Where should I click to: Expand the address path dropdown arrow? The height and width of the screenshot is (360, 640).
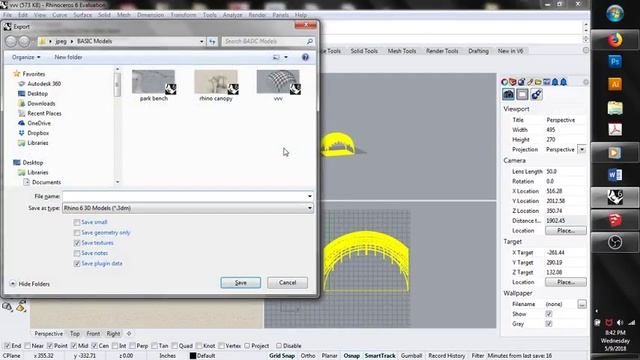(x=202, y=41)
